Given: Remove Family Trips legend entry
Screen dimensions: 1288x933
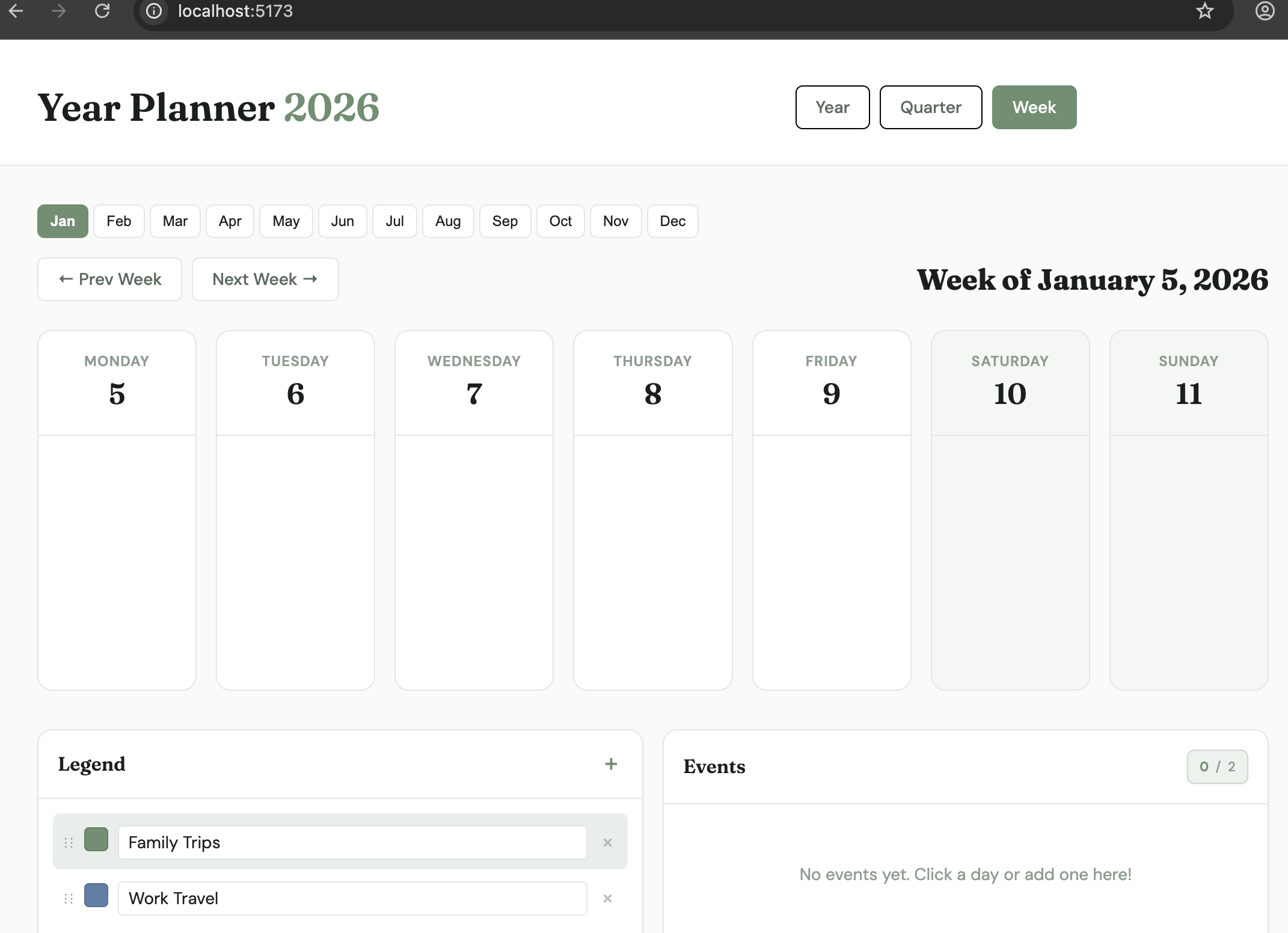Looking at the screenshot, I should 607,842.
